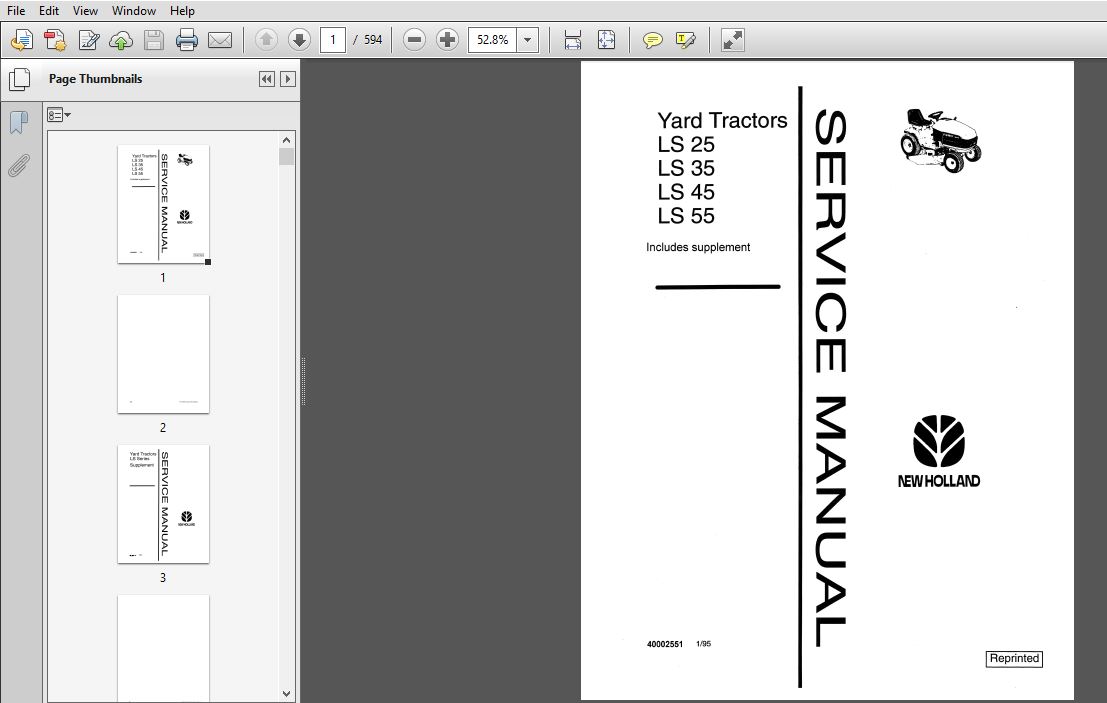Click the Fit Full Page icon
This screenshot has width=1107, height=703.
click(606, 40)
